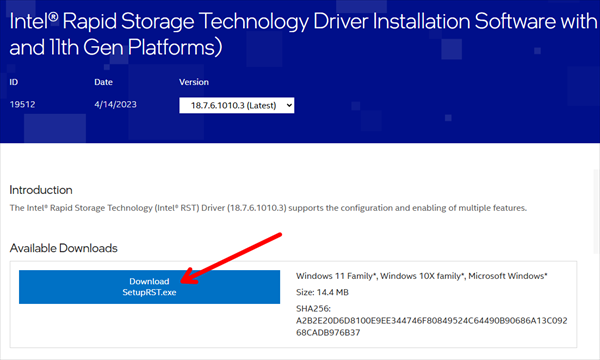The width and height of the screenshot is (600, 360).
Task: Click the Windows 11 Family supported OS line
Action: coord(421,276)
